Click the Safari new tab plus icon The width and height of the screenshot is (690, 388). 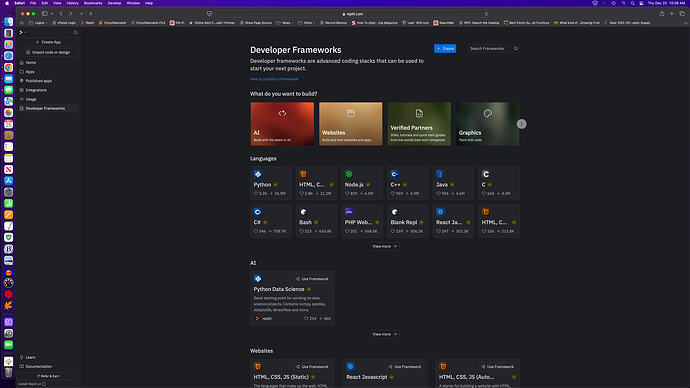click(x=672, y=14)
